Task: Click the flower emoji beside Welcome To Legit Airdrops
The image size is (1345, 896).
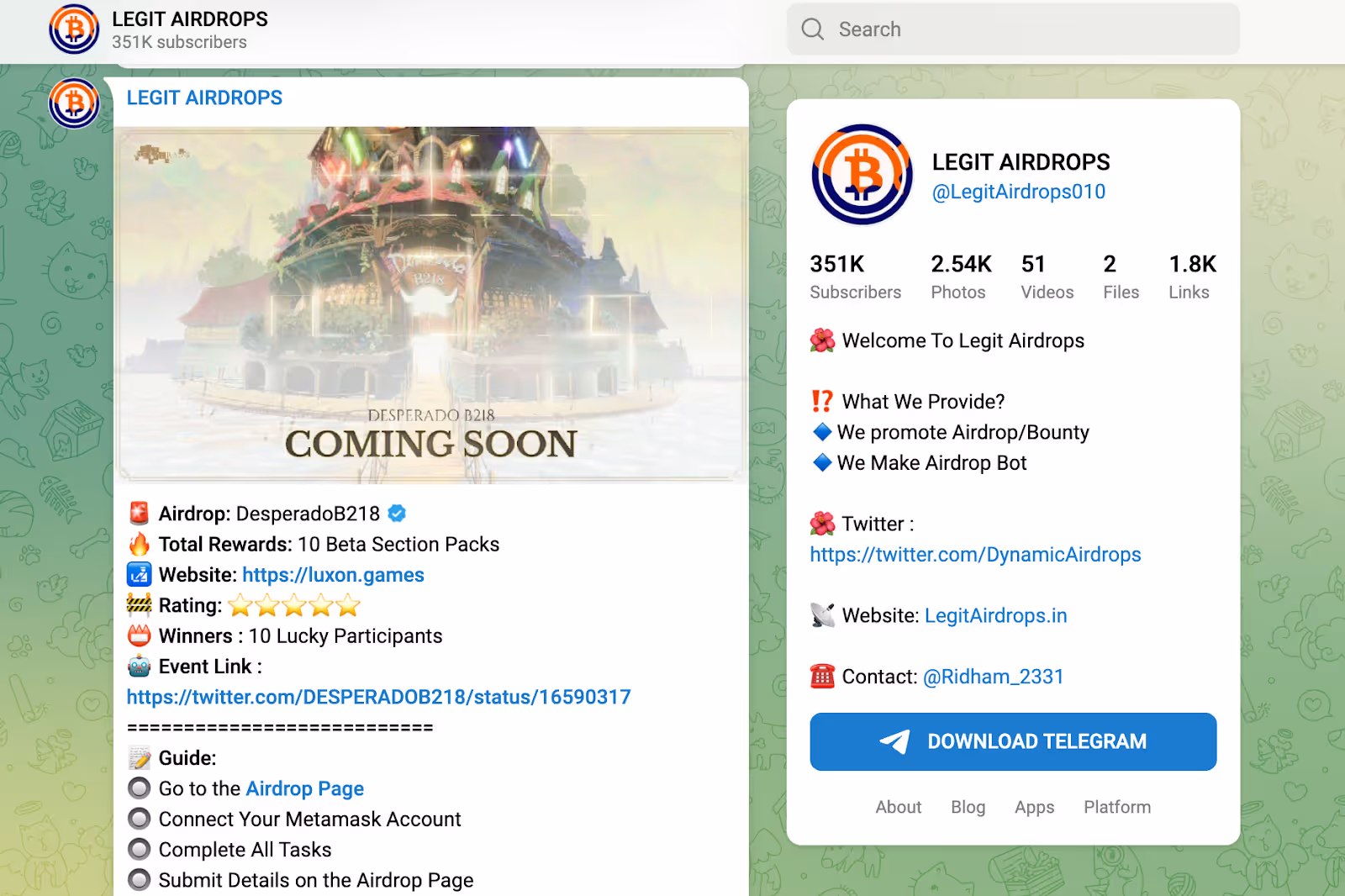Action: pyautogui.click(x=822, y=340)
